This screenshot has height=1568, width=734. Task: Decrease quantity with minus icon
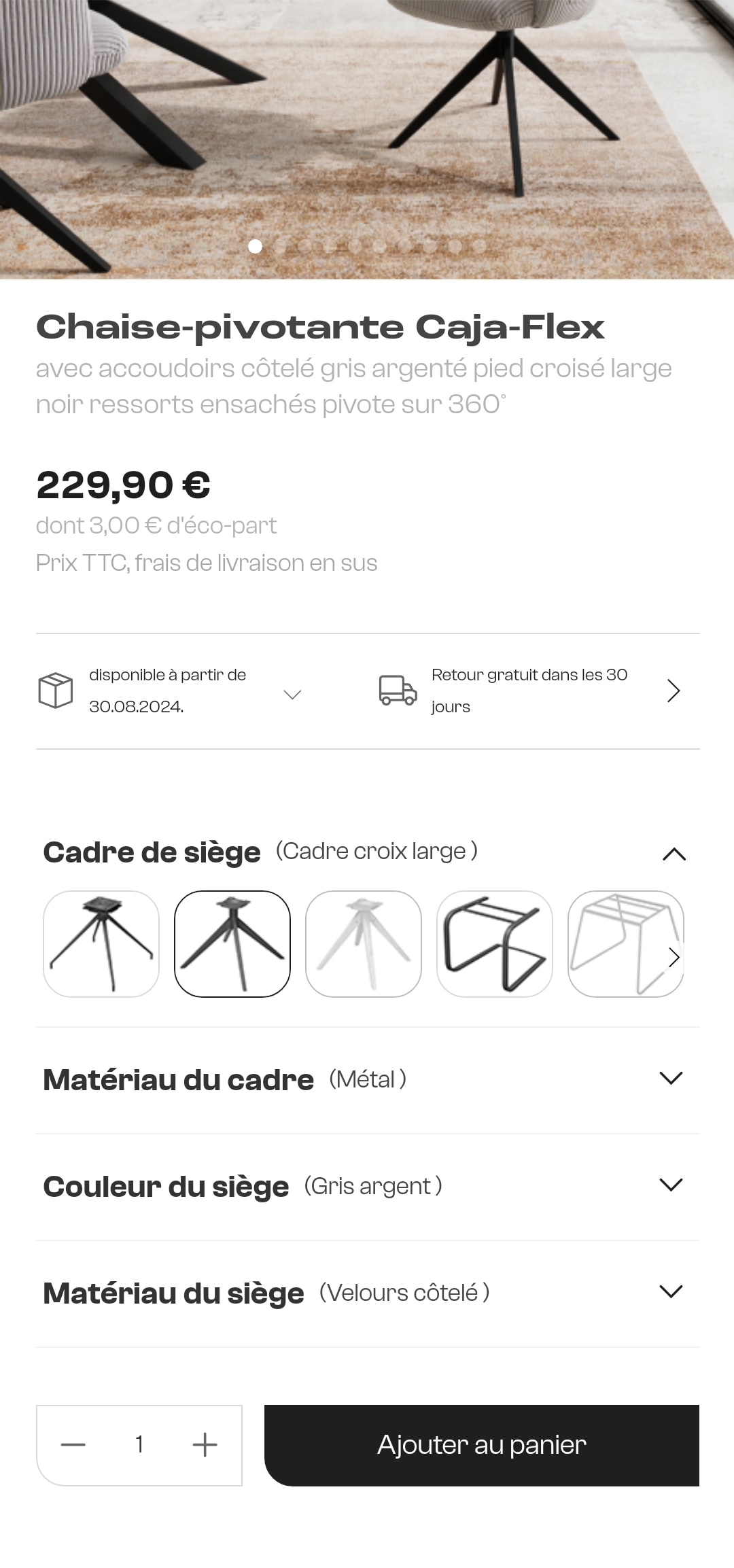click(73, 1444)
